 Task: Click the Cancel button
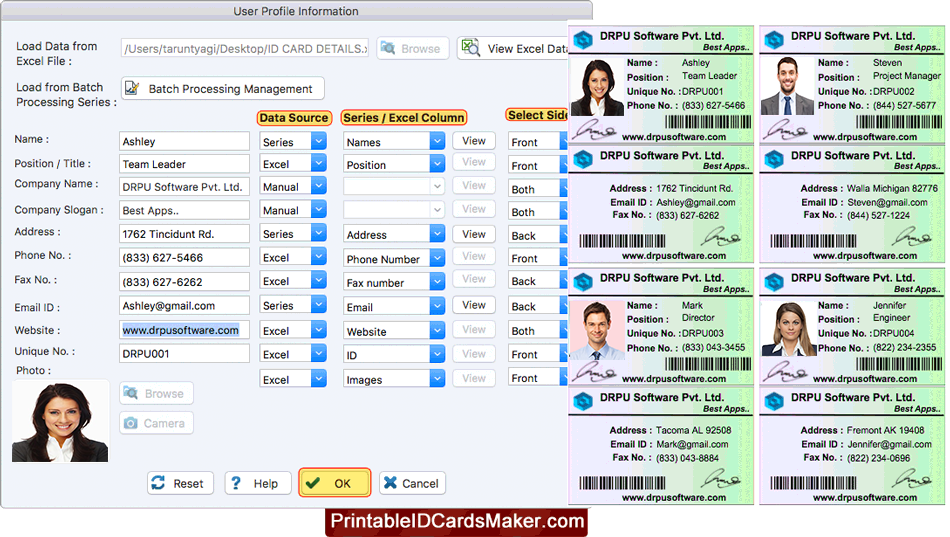[x=413, y=483]
